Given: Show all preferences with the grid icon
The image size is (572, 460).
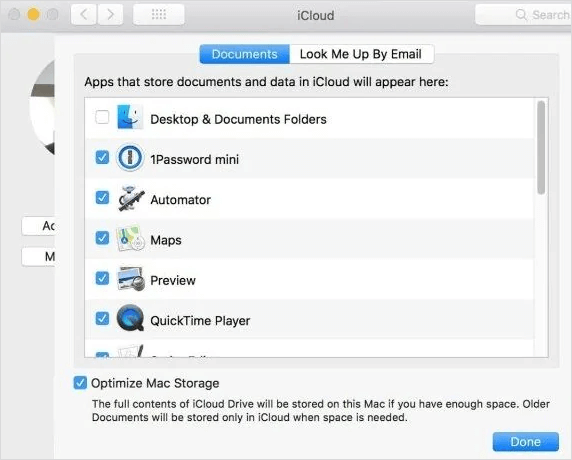Looking at the screenshot, I should click(x=159, y=15).
